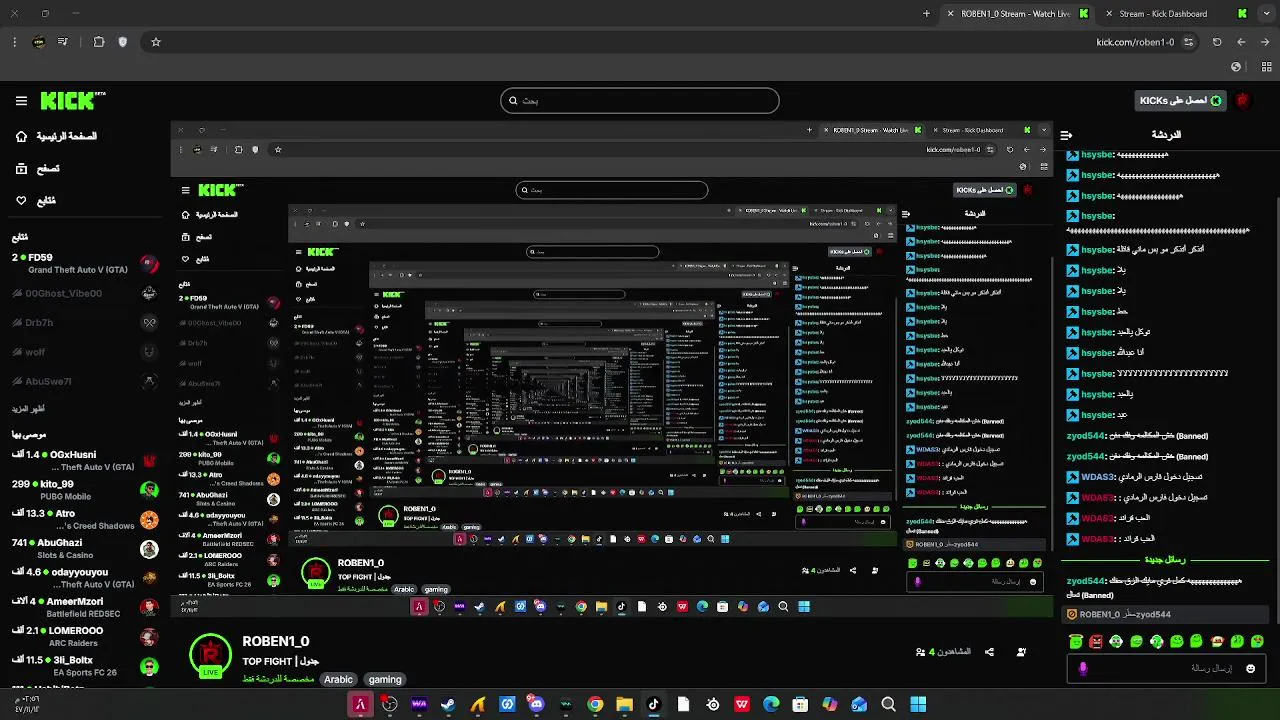Open recommended channel Atro
This screenshot has width=1280, height=720.
(x=85, y=519)
